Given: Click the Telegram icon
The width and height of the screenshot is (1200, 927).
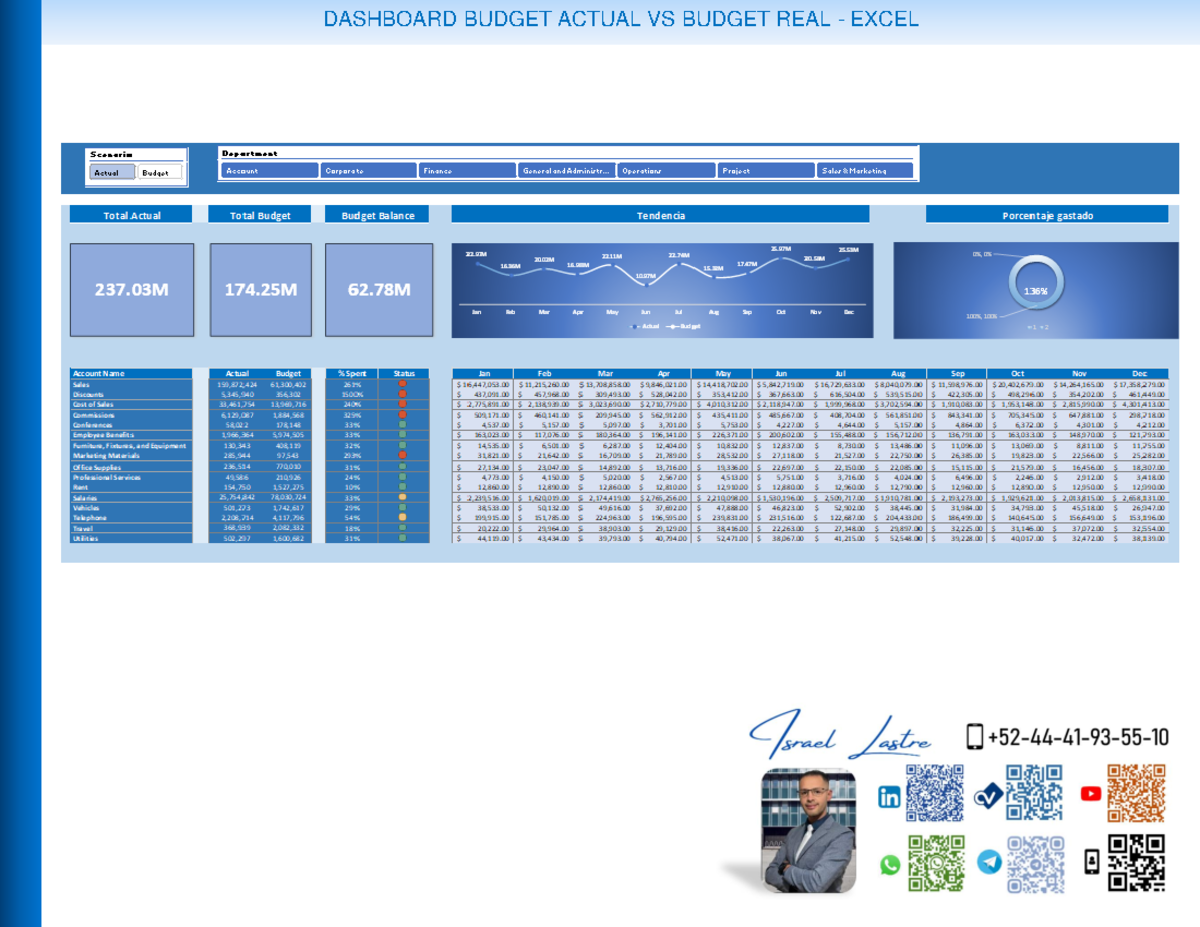Looking at the screenshot, I should [989, 862].
